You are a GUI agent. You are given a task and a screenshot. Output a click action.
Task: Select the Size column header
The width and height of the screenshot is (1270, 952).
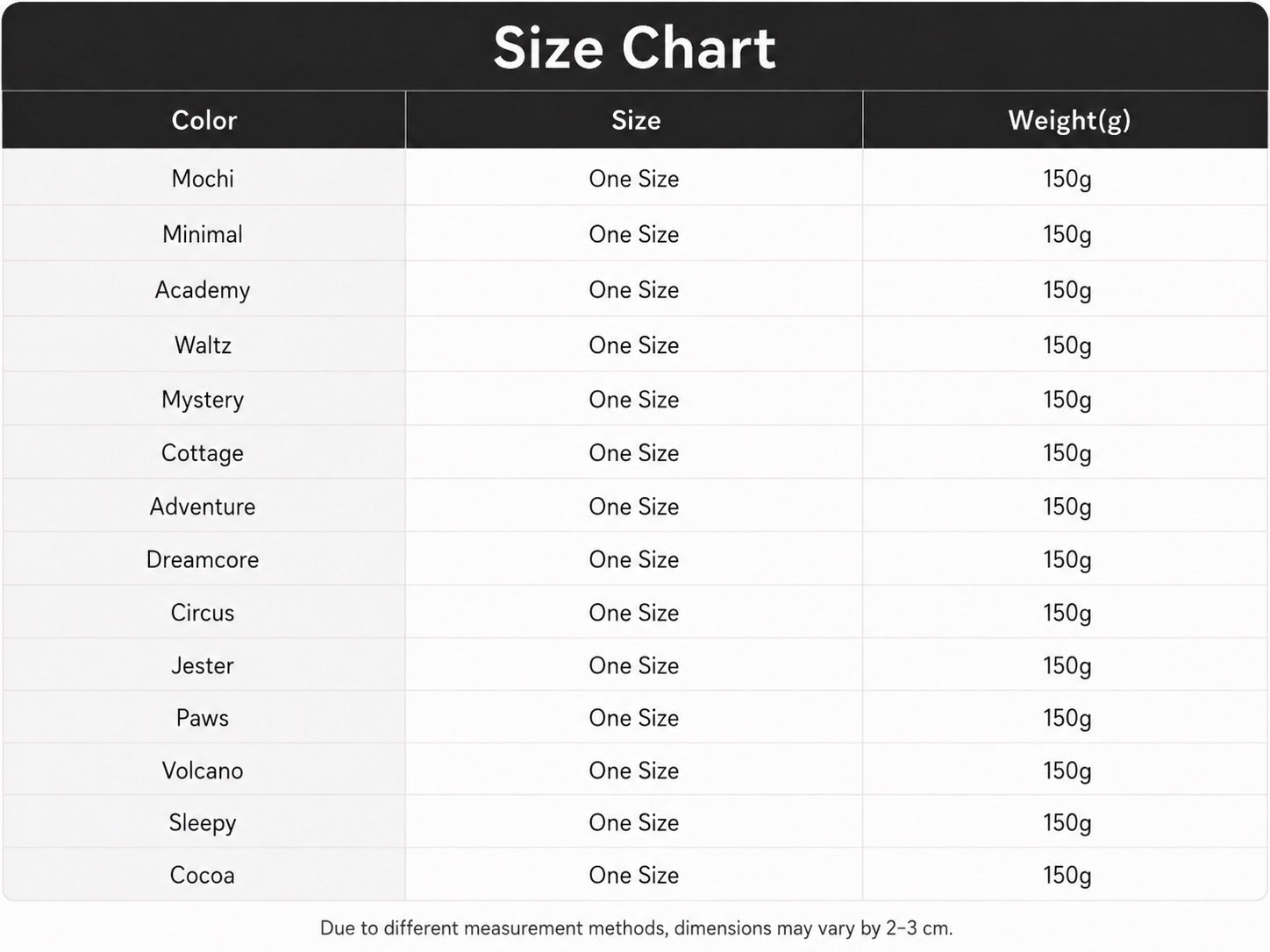click(635, 120)
